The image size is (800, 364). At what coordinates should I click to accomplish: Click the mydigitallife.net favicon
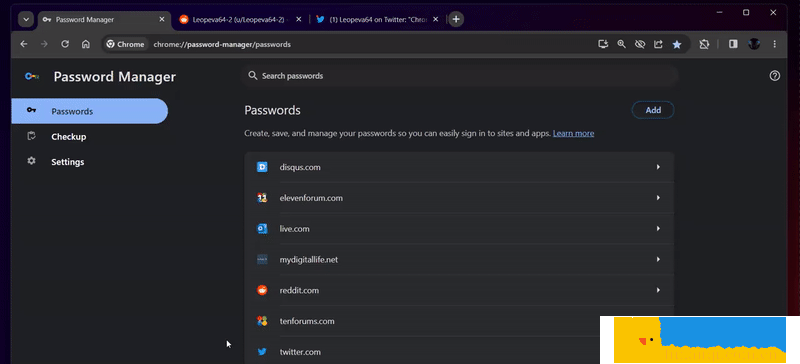262,259
